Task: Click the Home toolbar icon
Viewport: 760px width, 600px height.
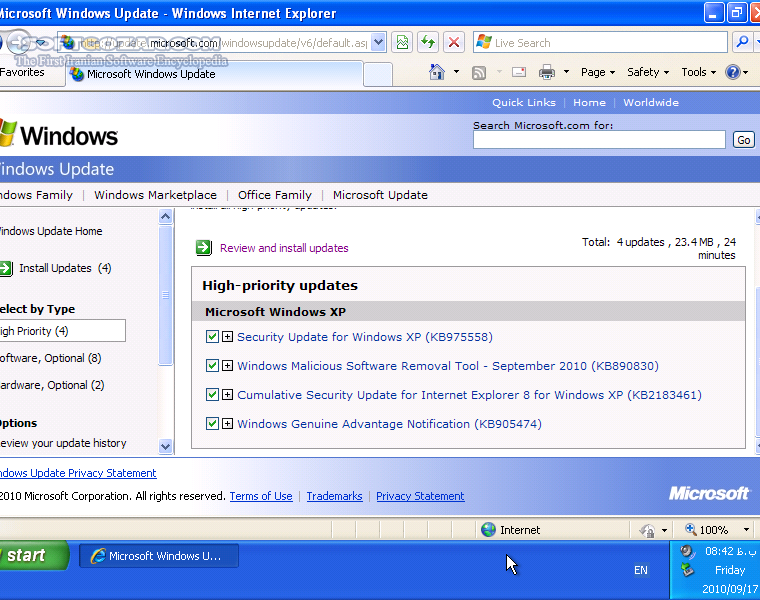Action: 437,72
